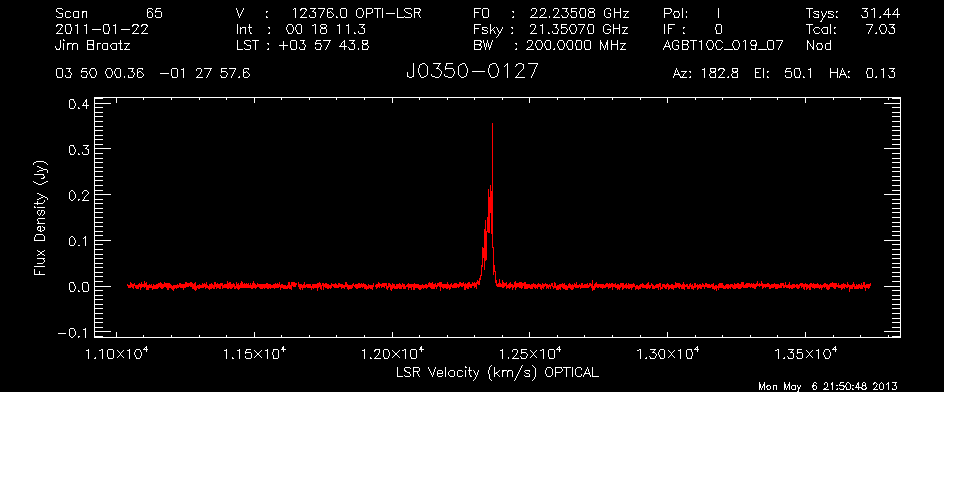Click the y-axis tick label '0.3'
This screenshot has width=962, height=490.
78,150
